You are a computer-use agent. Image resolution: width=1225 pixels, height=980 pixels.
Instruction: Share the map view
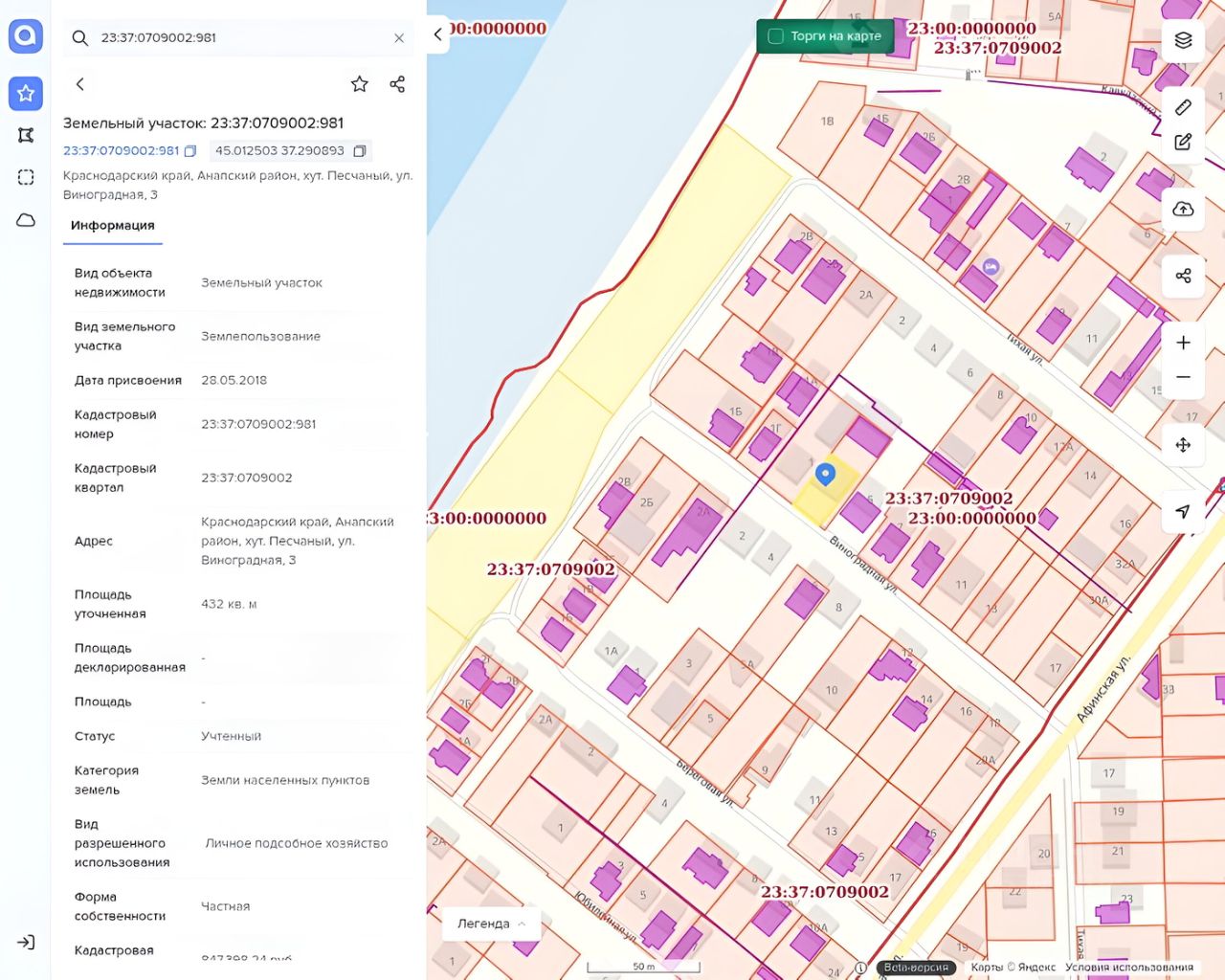point(1183,276)
